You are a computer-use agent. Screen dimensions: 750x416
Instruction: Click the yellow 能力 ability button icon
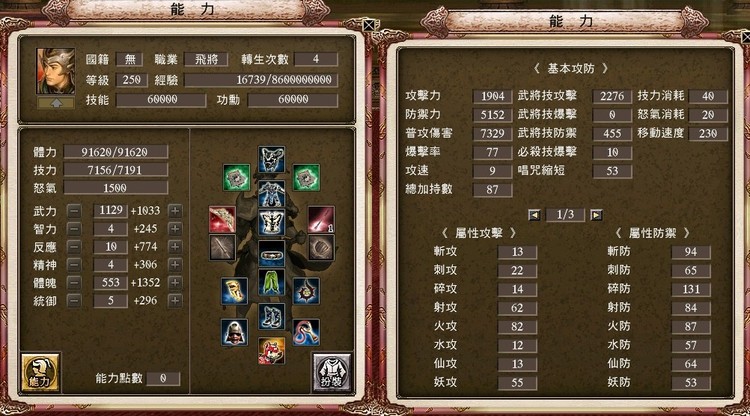click(40, 372)
